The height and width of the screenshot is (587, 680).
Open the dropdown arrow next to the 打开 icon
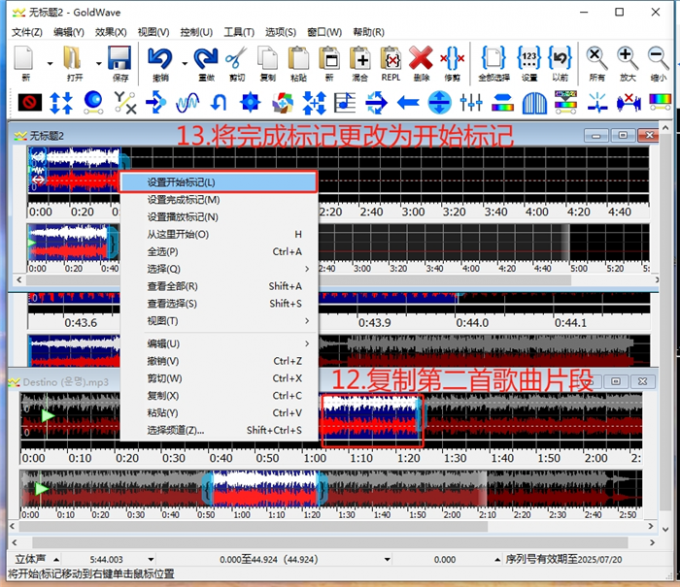(x=99, y=64)
